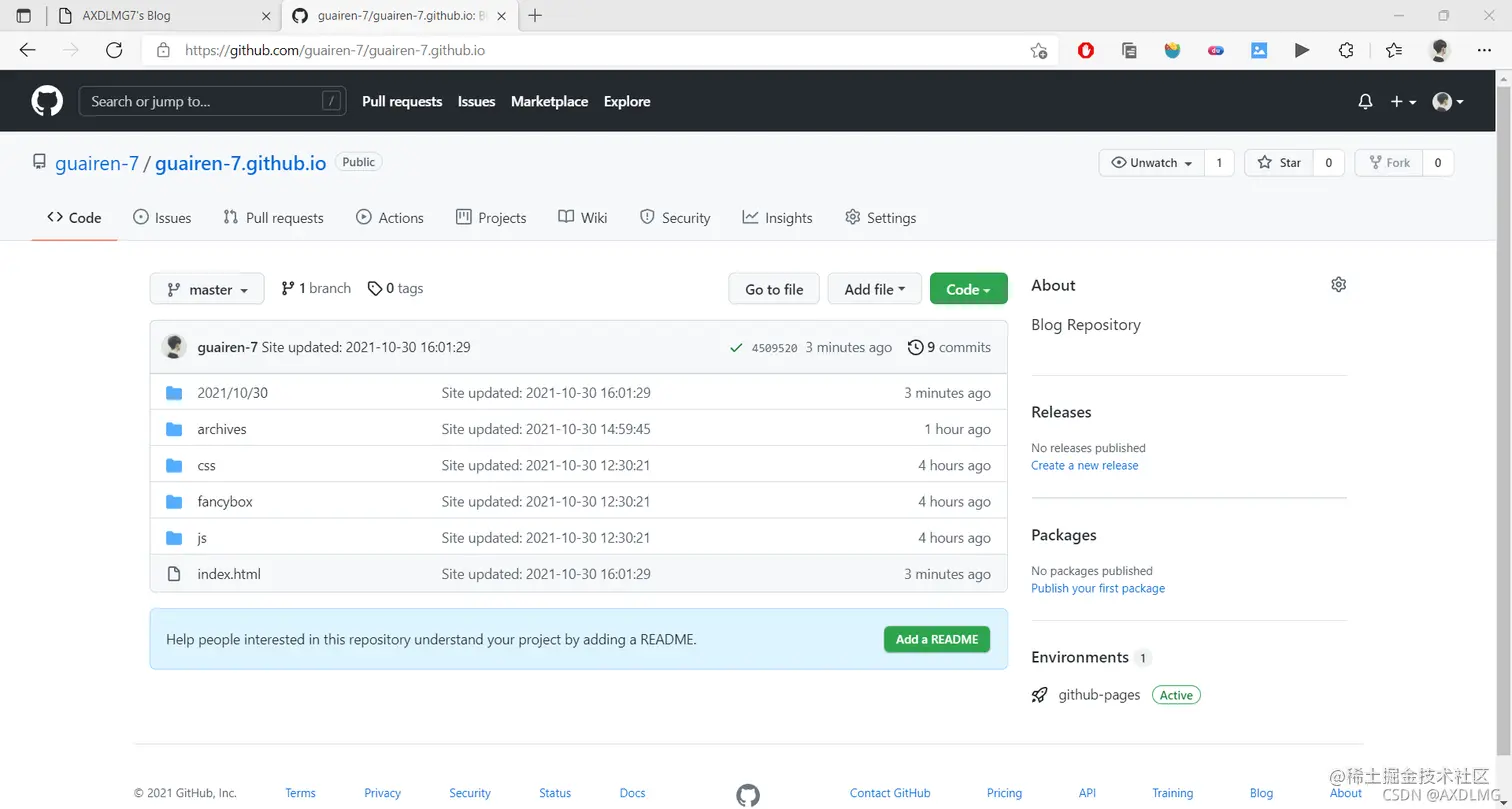The image size is (1512, 809).
Task: Switch to the Pull requests repository tab
Action: click(273, 218)
